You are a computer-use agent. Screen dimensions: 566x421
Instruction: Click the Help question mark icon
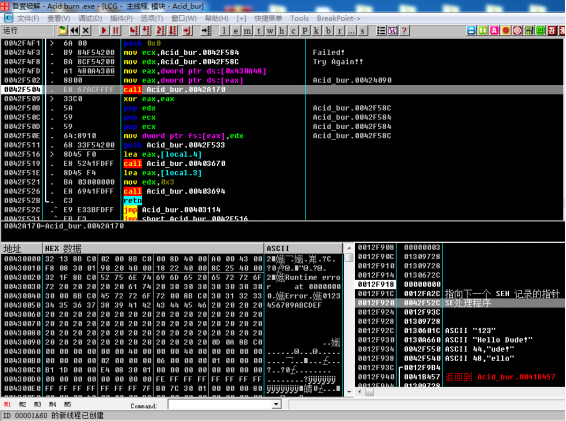click(x=404, y=31)
